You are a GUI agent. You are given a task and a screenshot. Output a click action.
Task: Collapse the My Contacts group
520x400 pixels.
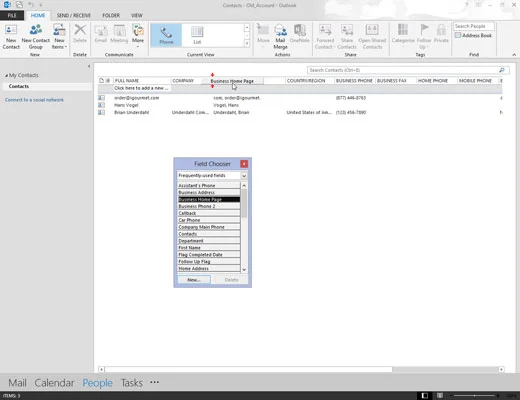tap(6, 76)
